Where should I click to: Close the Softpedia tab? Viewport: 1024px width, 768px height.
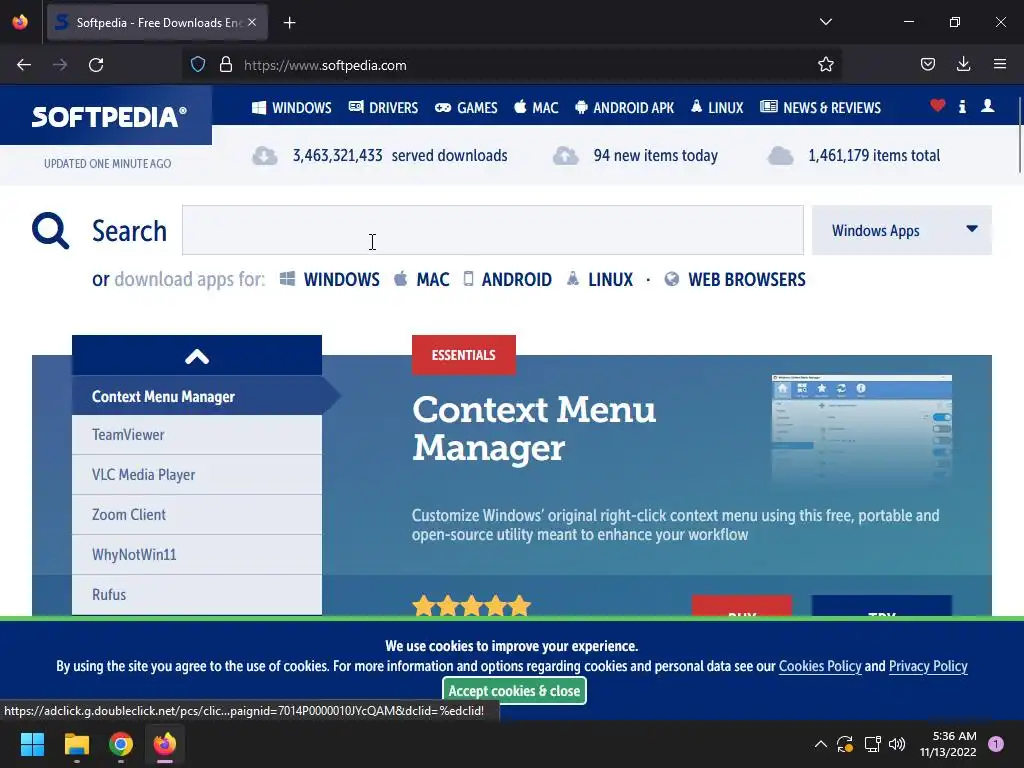point(252,22)
